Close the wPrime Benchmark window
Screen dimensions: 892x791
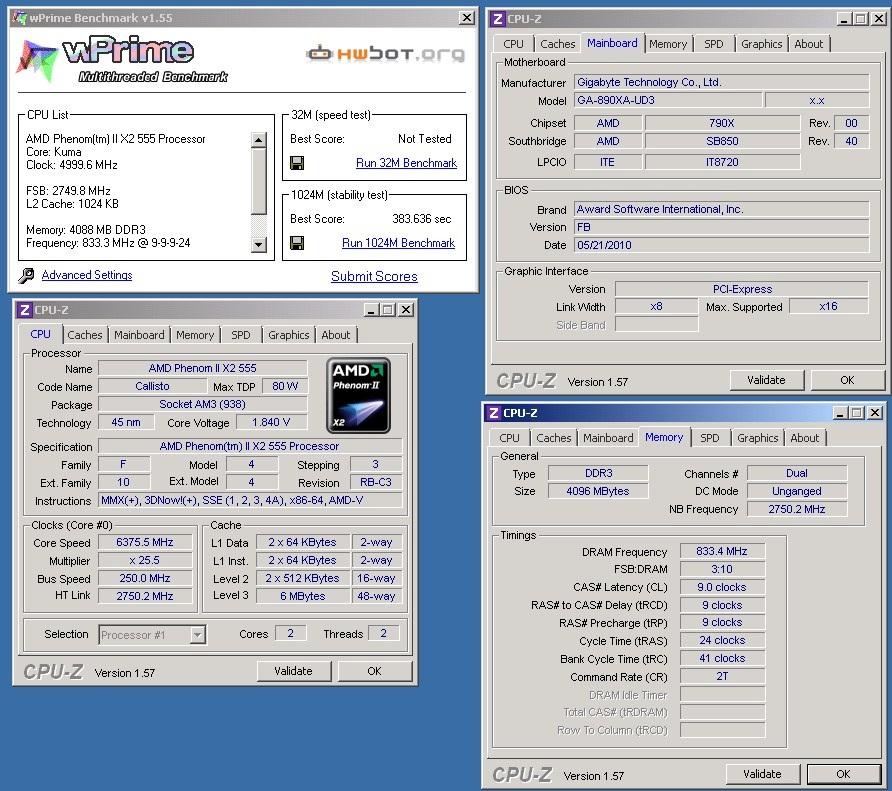pyautogui.click(x=467, y=18)
